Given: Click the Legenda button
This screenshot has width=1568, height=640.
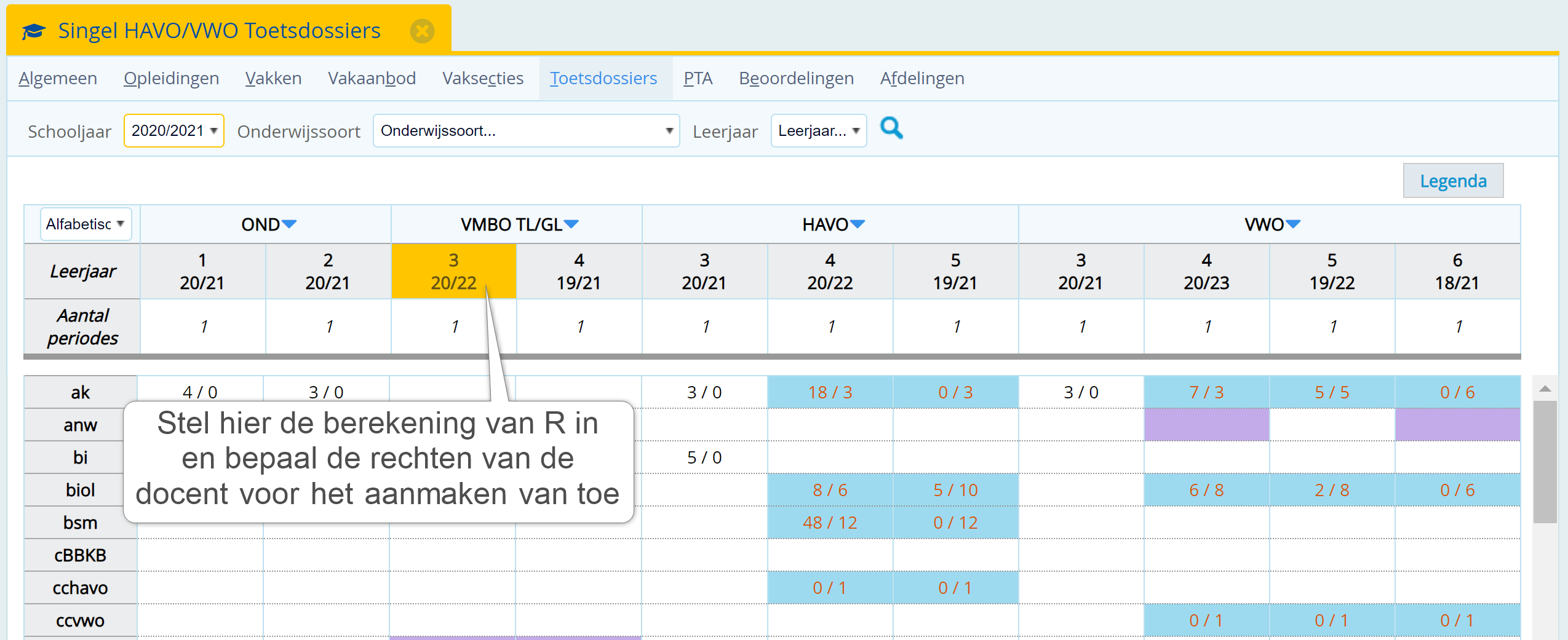Looking at the screenshot, I should (1453, 181).
